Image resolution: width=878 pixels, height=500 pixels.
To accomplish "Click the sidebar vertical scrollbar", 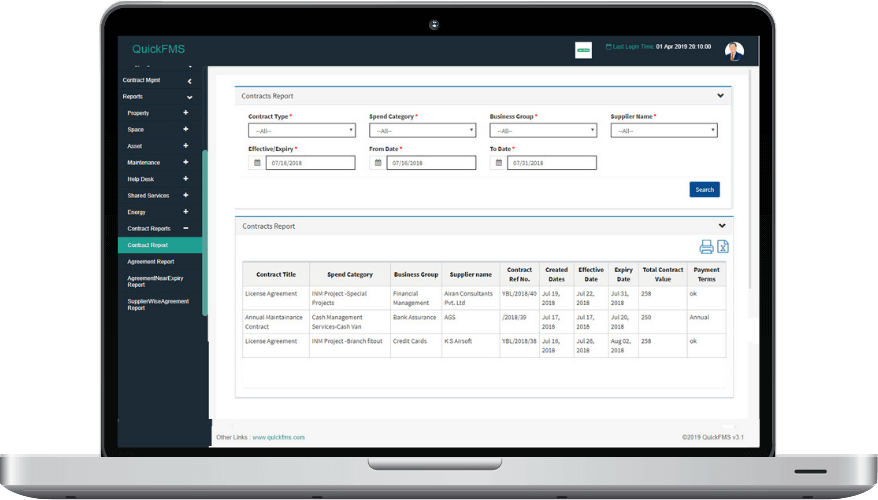I will click(205, 233).
